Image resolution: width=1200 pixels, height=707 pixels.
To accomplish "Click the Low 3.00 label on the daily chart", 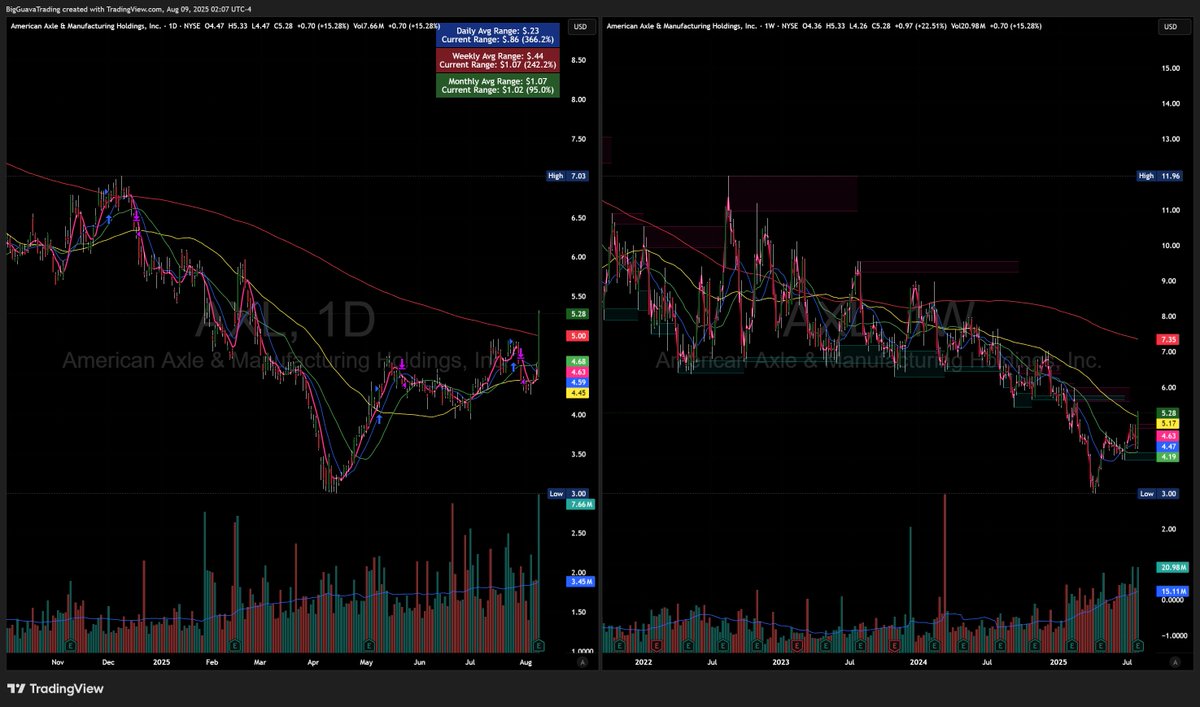I will (x=567, y=494).
